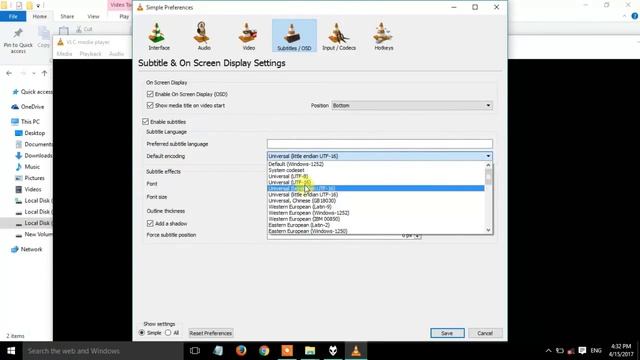Launch Chrome from the taskbar

[x=264, y=351]
